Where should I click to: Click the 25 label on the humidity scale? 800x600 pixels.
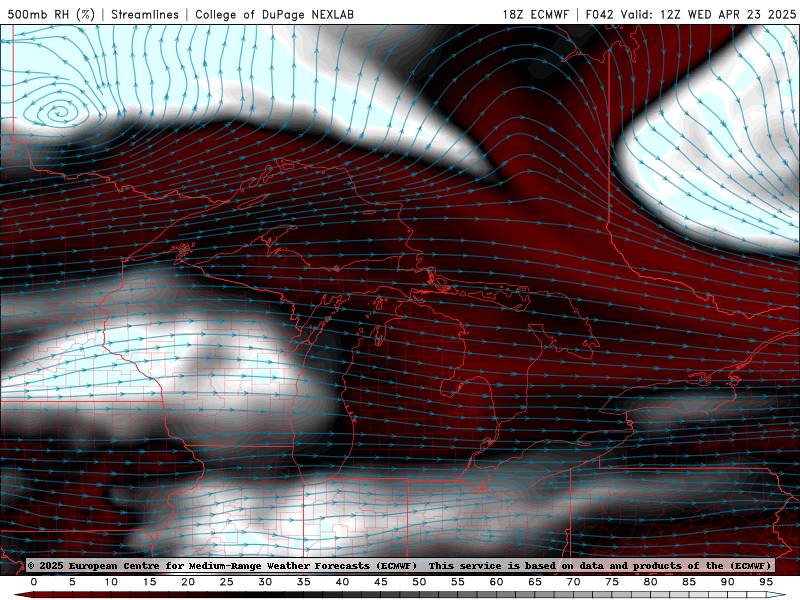(x=227, y=582)
